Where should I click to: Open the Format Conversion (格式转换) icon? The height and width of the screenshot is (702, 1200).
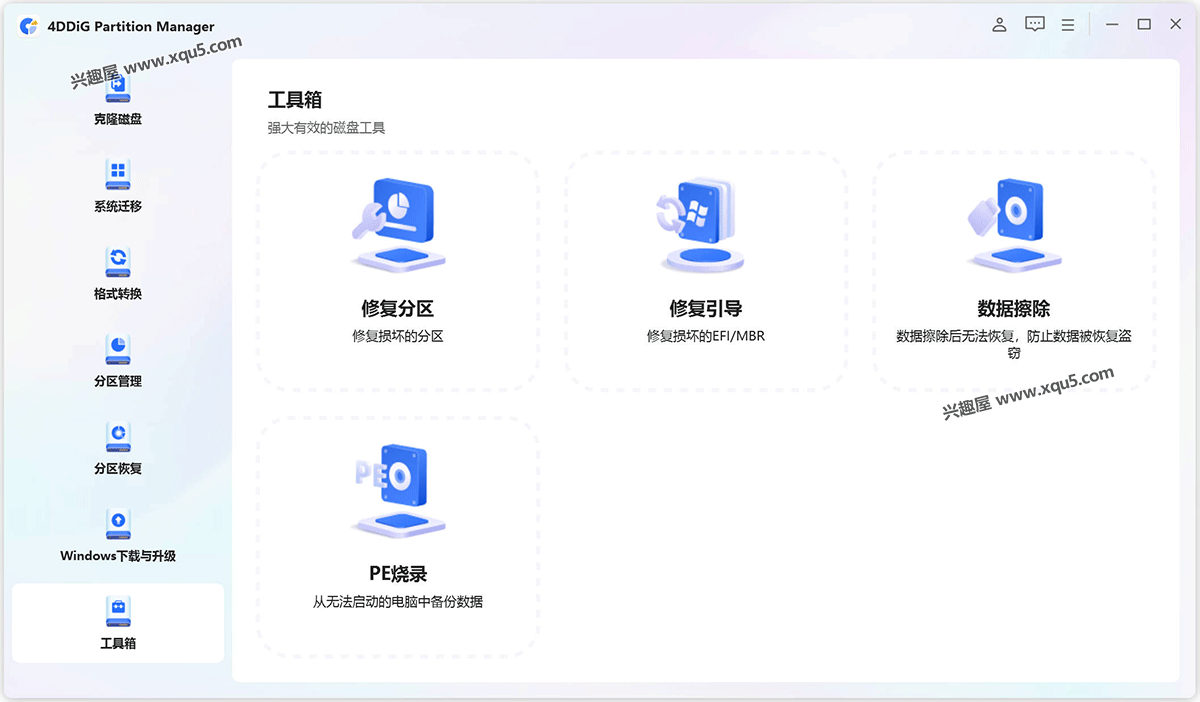118,262
